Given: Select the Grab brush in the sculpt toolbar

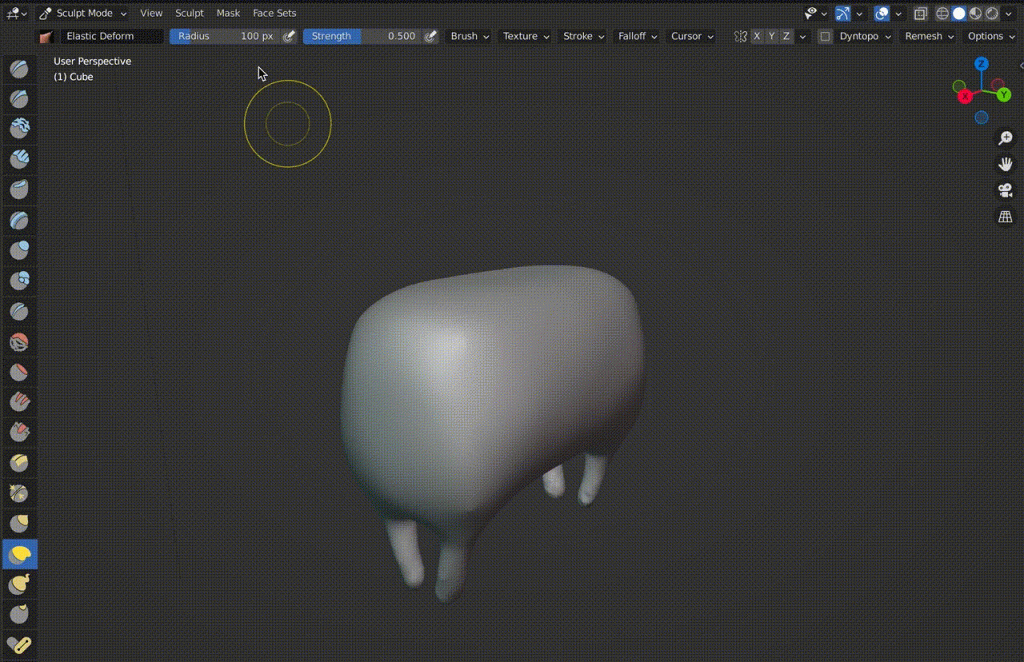Looking at the screenshot, I should (20, 523).
